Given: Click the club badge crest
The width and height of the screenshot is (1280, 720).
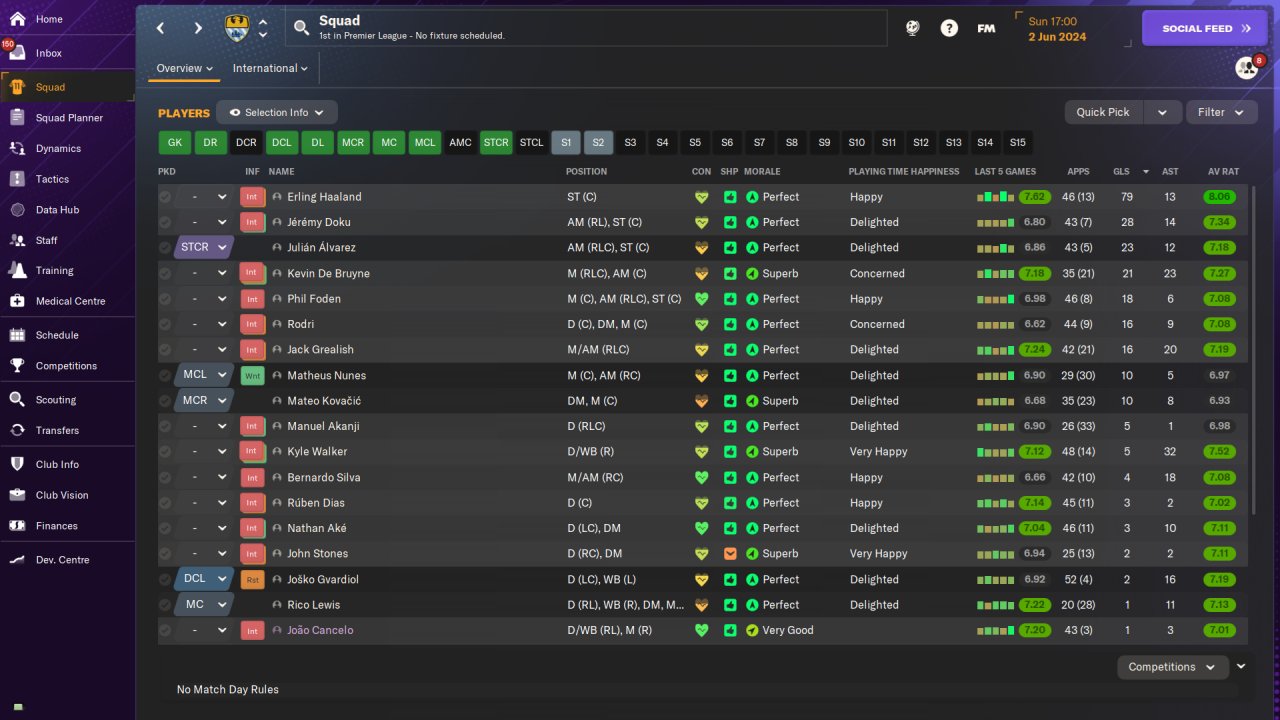Looking at the screenshot, I should [x=237, y=28].
